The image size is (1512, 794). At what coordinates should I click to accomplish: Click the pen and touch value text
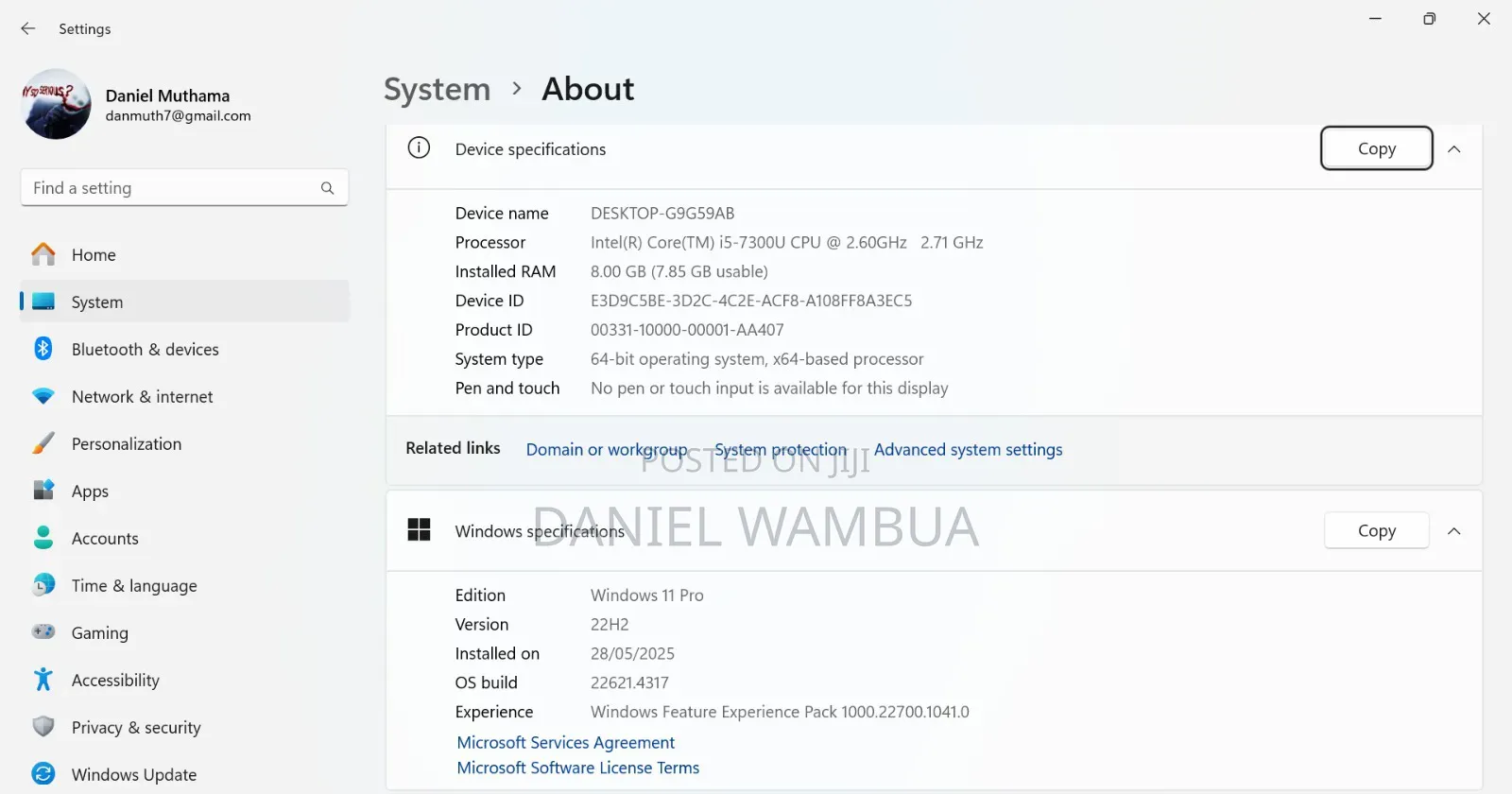tap(769, 388)
